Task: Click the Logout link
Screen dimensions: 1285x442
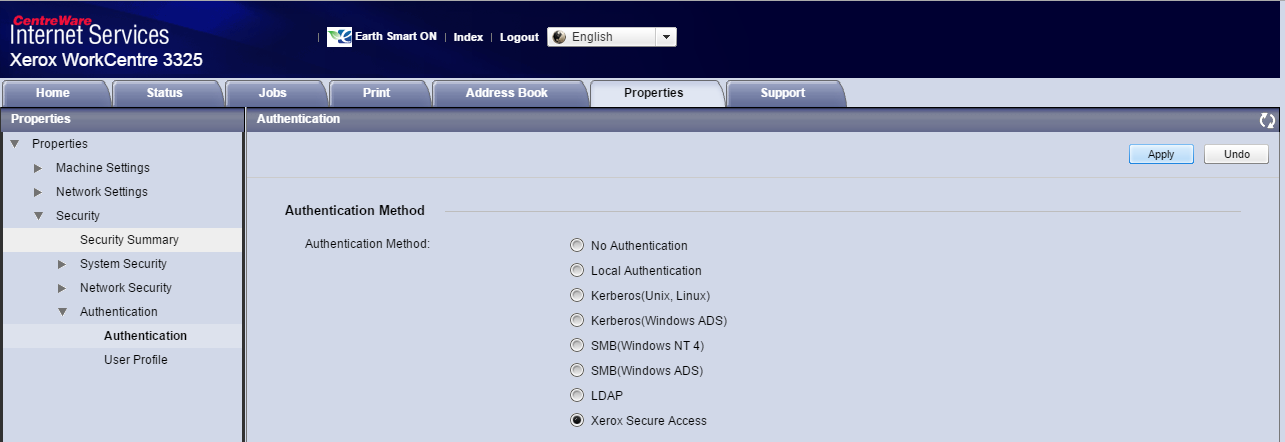Action: pos(519,37)
